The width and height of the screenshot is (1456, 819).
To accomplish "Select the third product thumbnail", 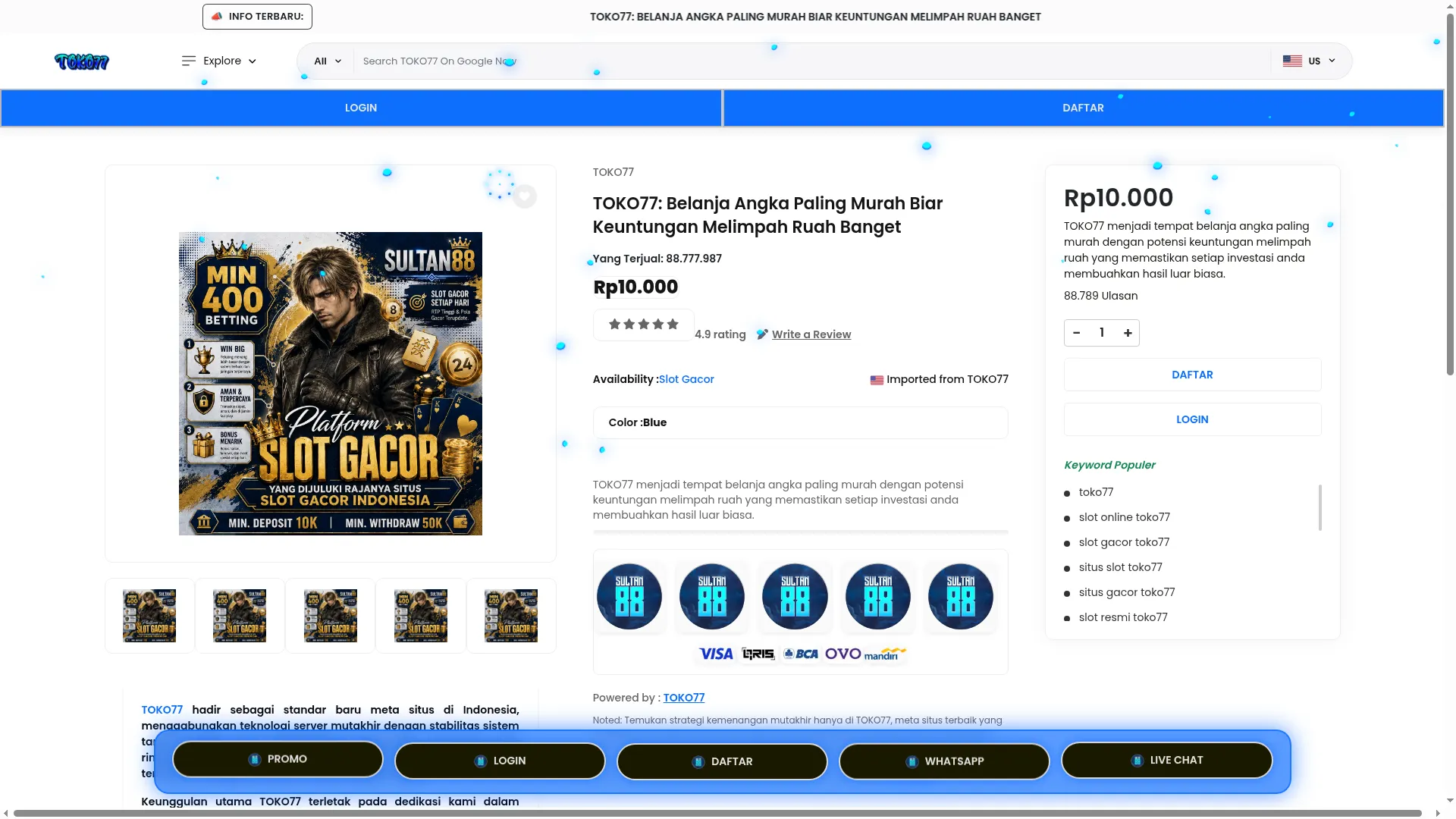I will coord(331,616).
